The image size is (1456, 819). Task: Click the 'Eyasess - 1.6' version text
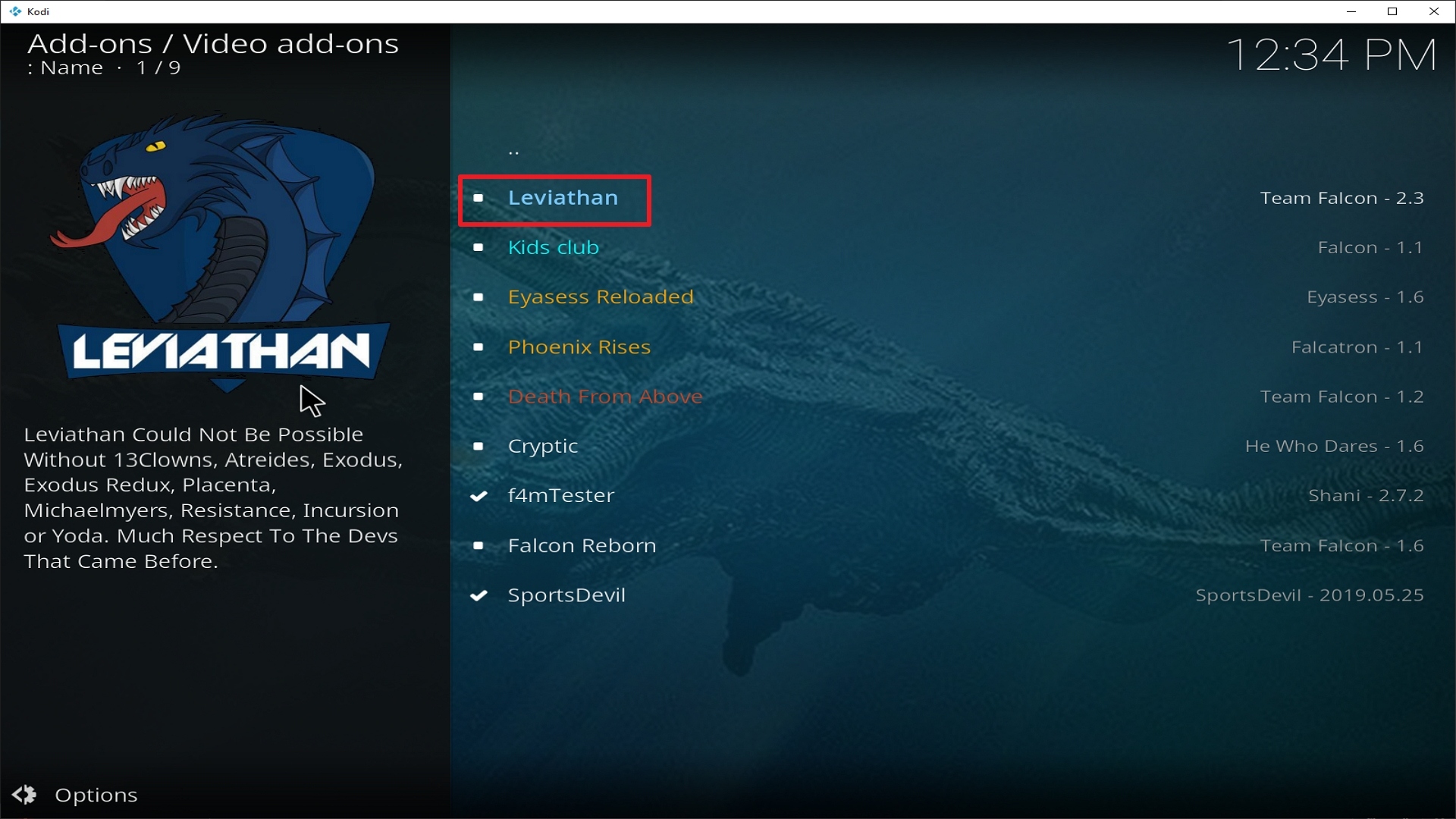coord(1365,297)
